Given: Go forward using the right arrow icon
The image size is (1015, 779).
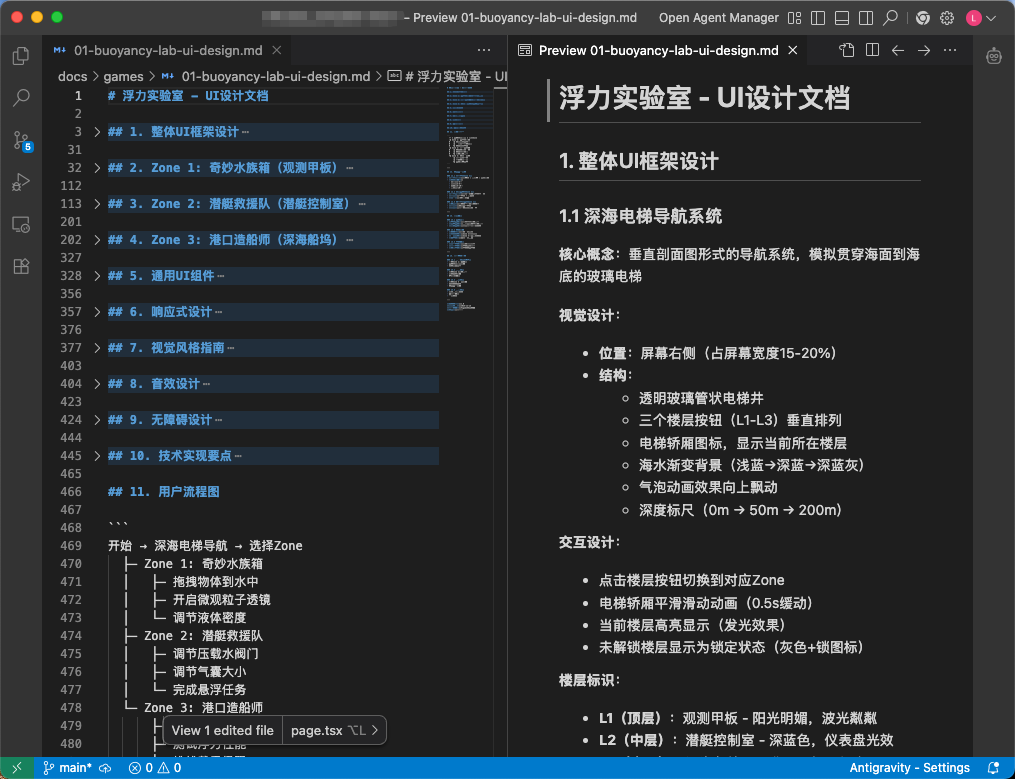Looking at the screenshot, I should [924, 50].
